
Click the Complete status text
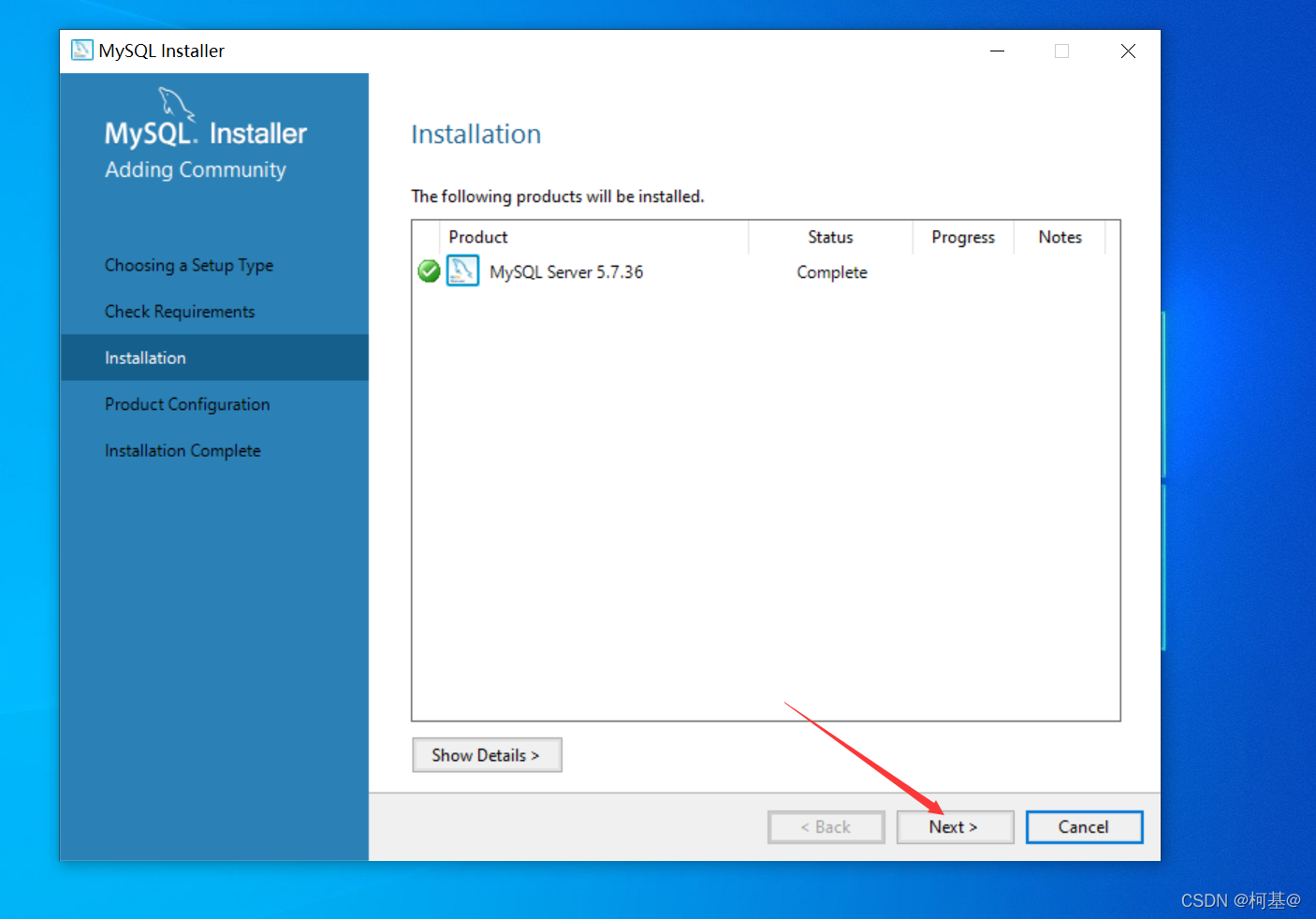(x=832, y=272)
